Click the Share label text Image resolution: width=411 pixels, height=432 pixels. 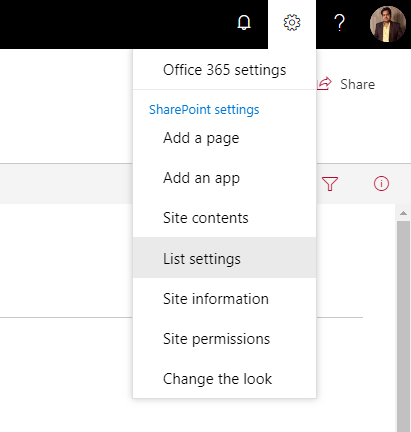[357, 84]
